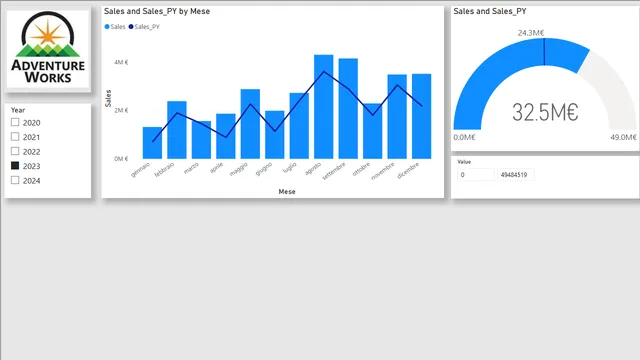Click the 4M € axis label
Image resolution: width=640 pixels, height=360 pixels.
[121, 62]
